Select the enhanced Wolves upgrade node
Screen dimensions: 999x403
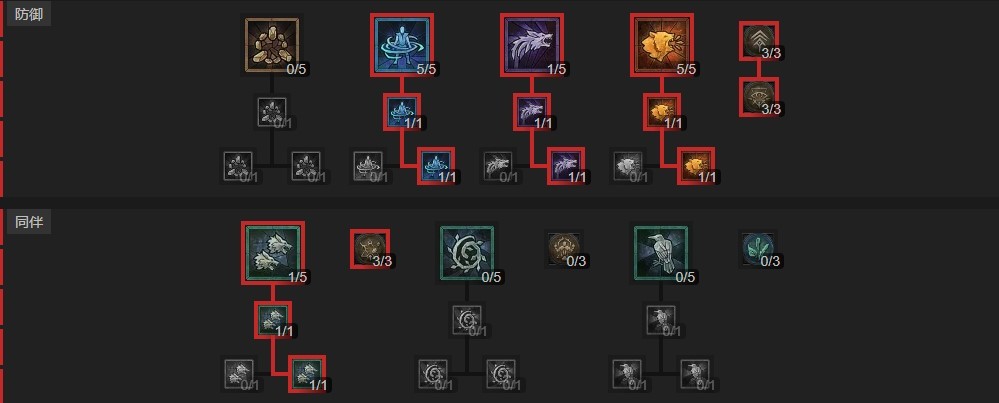click(x=273, y=320)
